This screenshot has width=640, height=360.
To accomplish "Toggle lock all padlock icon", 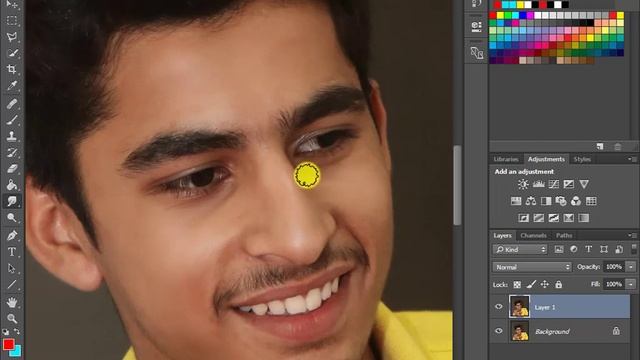I will [558, 284].
